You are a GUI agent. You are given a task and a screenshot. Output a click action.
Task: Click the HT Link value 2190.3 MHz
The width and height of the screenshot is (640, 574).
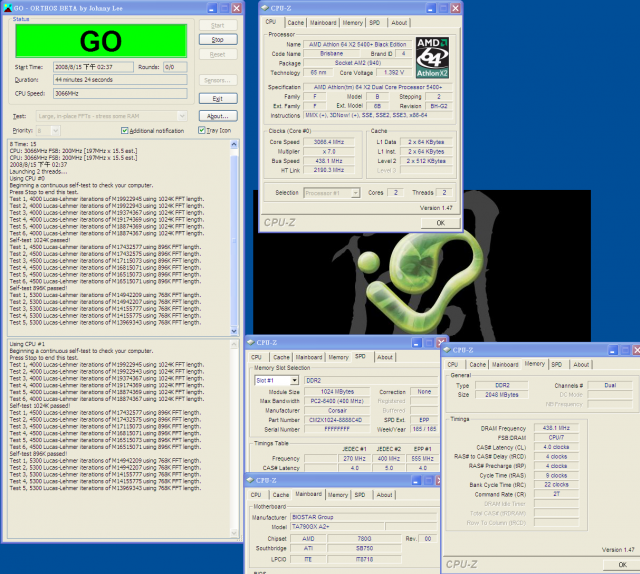pos(329,170)
